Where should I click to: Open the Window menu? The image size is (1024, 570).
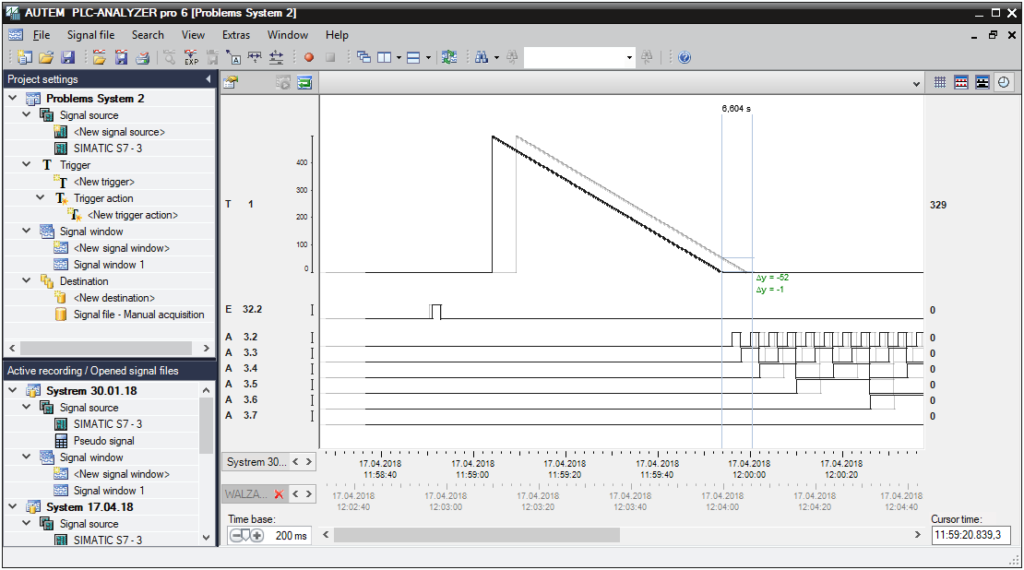tap(287, 35)
